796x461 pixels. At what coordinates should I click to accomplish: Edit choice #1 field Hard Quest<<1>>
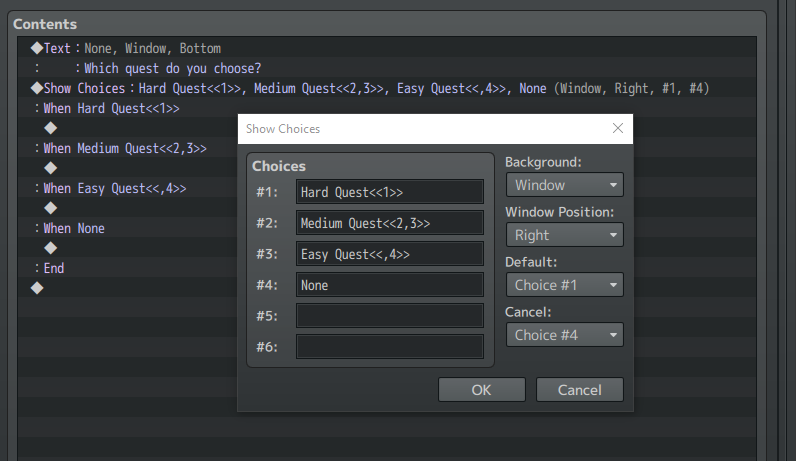tap(390, 192)
